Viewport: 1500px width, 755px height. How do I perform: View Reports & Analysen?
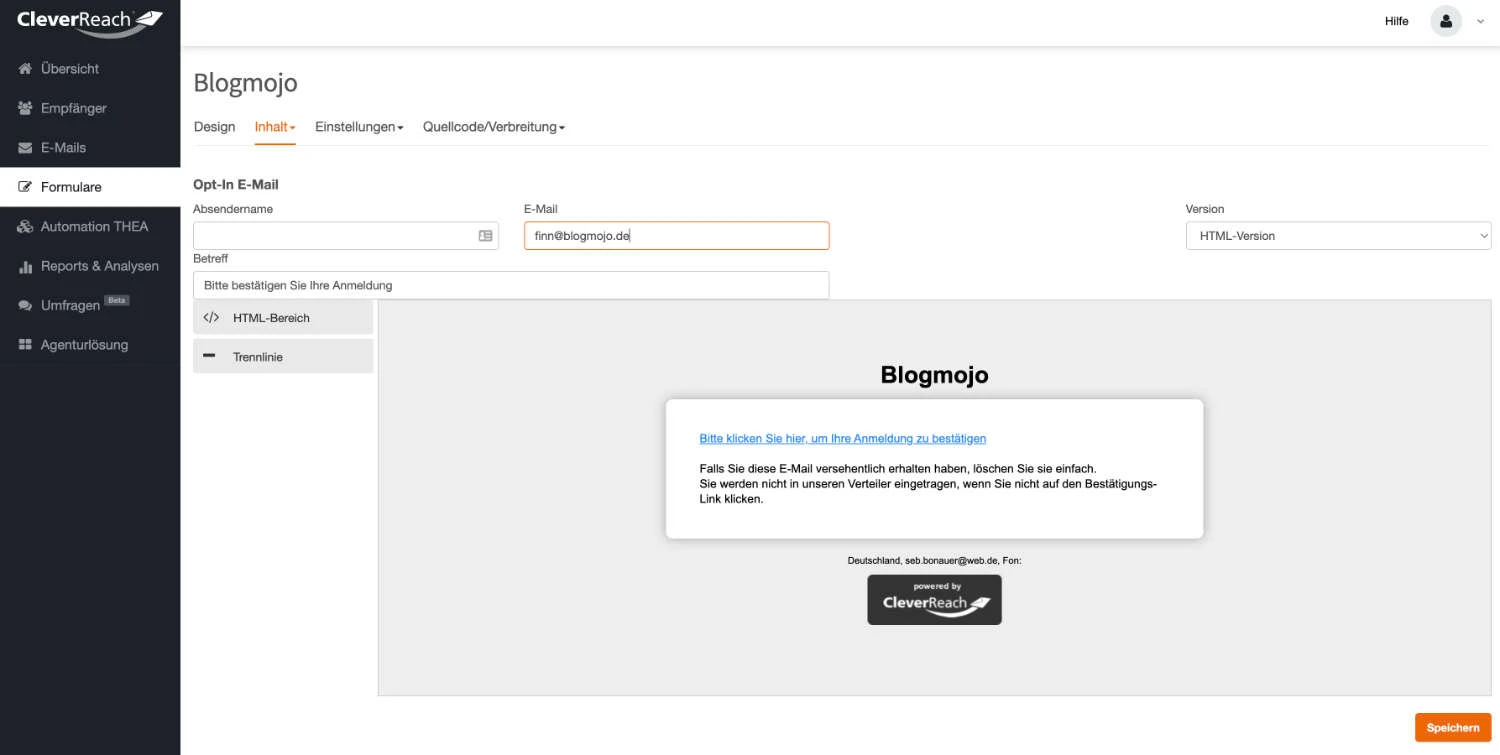[x=99, y=266]
